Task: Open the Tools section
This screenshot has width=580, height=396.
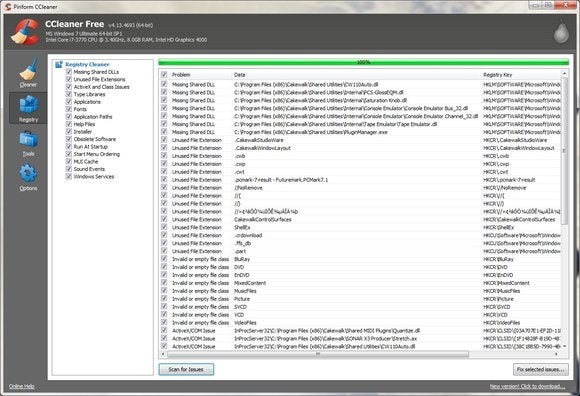Action: tap(28, 143)
